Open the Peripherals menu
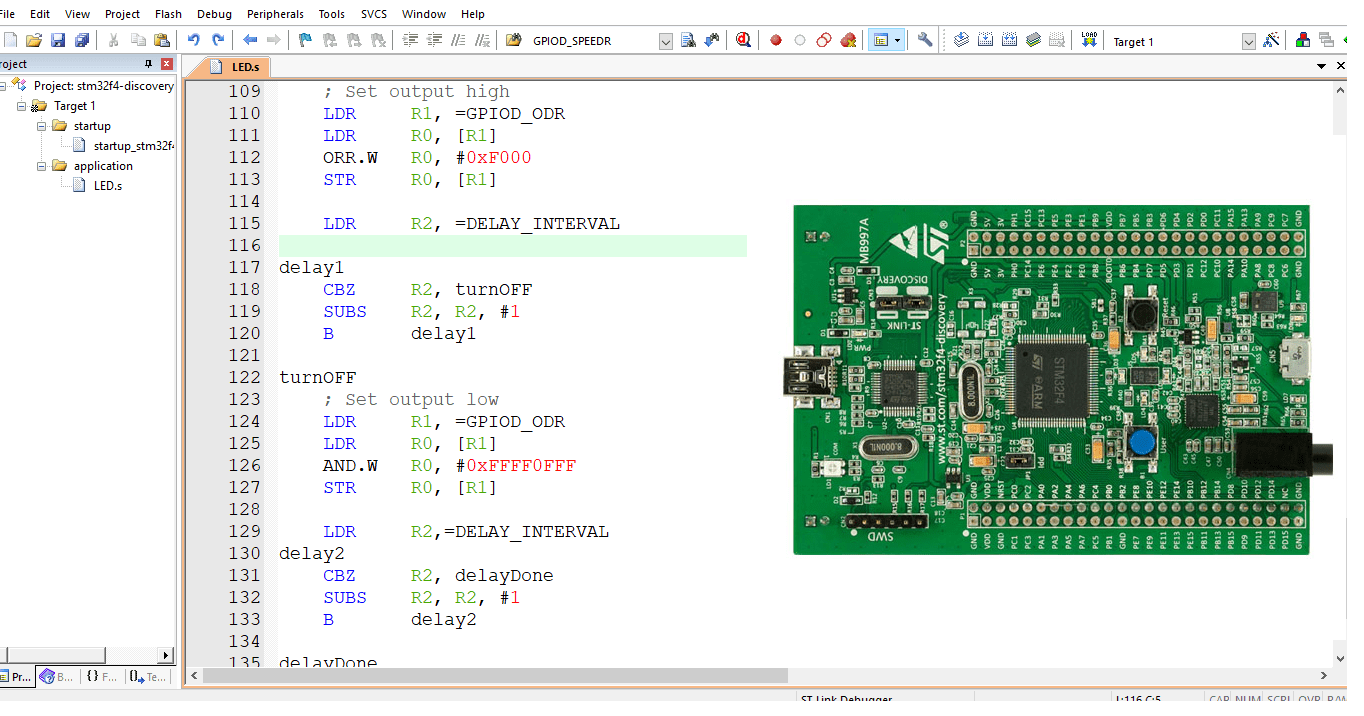1364x716 pixels. [275, 14]
